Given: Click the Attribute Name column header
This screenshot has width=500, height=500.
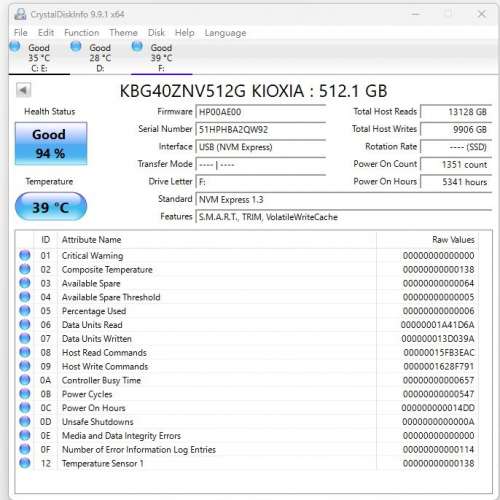Looking at the screenshot, I should point(217,240).
